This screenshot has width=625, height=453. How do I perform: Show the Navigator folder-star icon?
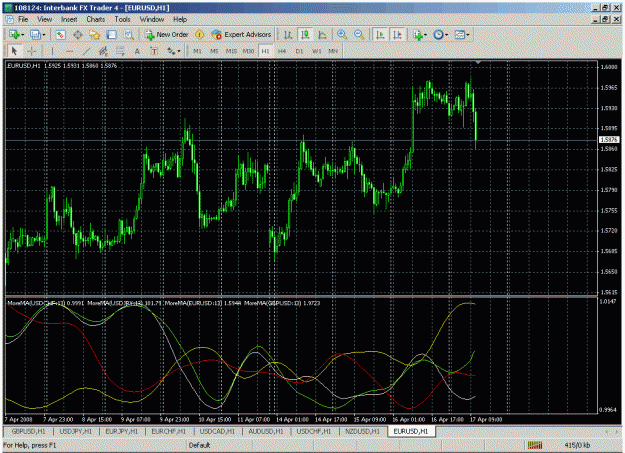pos(94,35)
